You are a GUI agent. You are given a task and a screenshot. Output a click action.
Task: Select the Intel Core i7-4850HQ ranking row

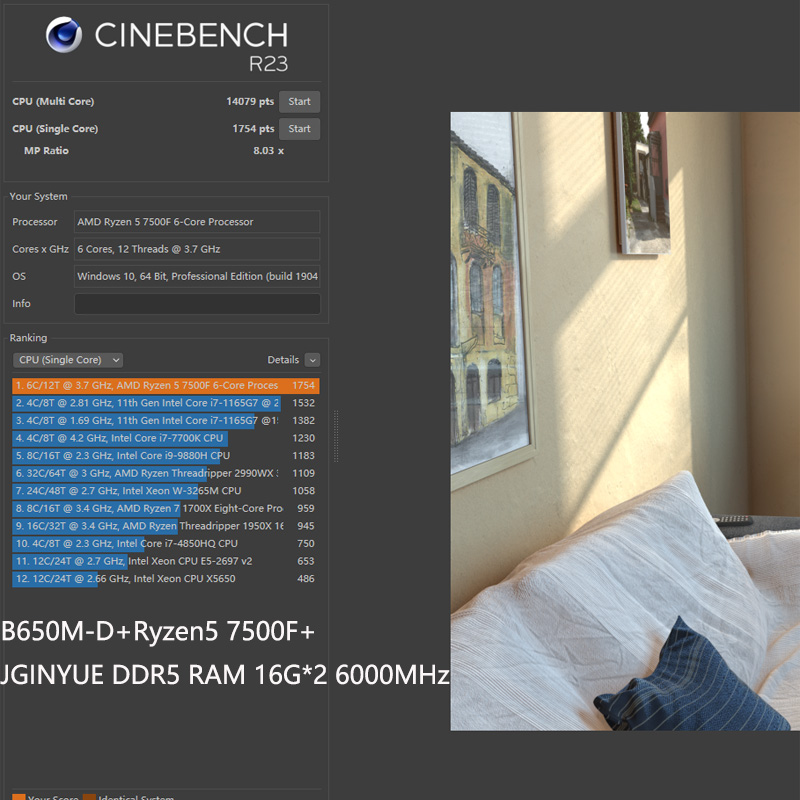click(166, 544)
